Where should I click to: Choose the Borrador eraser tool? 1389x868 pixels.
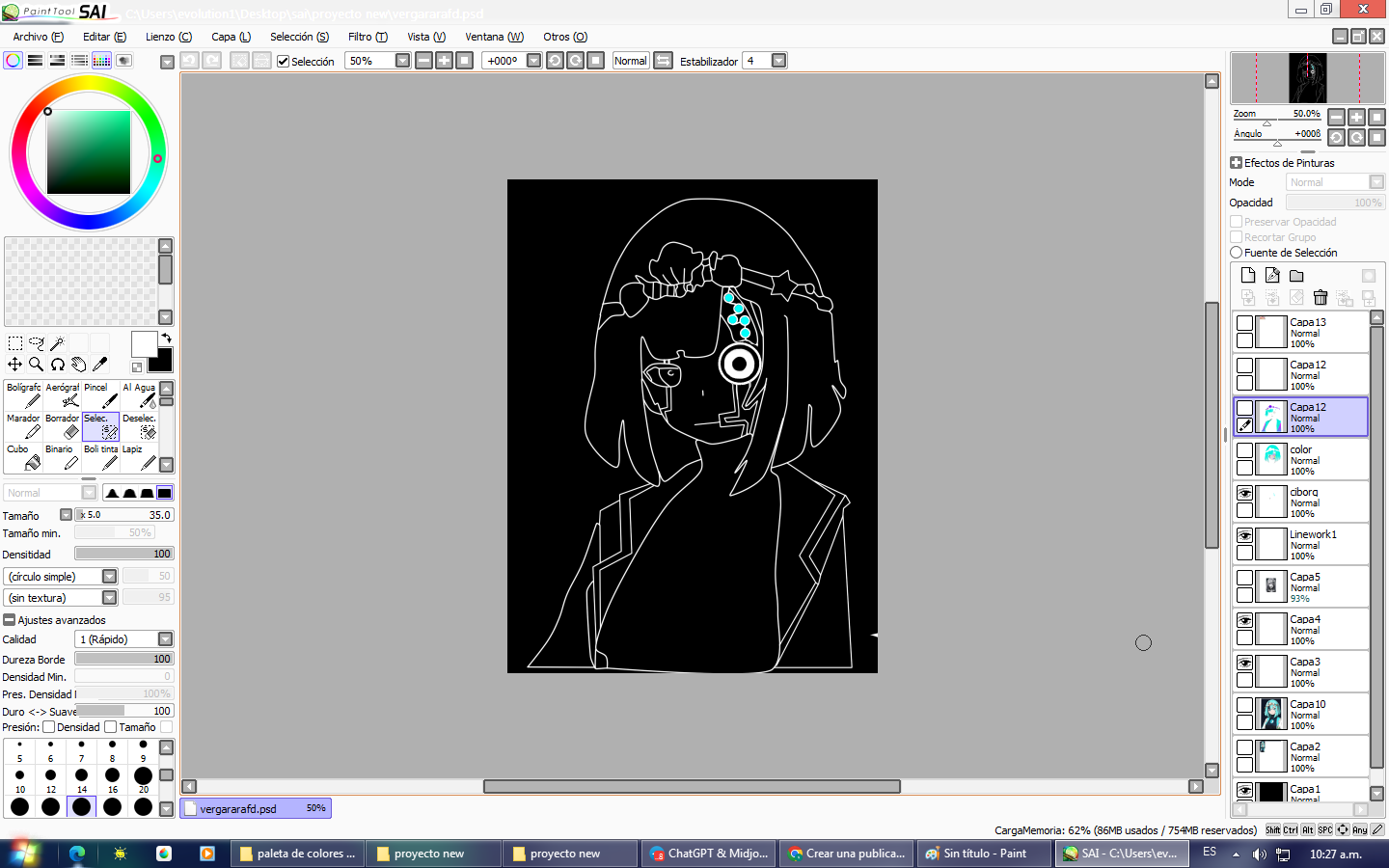pyautogui.click(x=63, y=426)
